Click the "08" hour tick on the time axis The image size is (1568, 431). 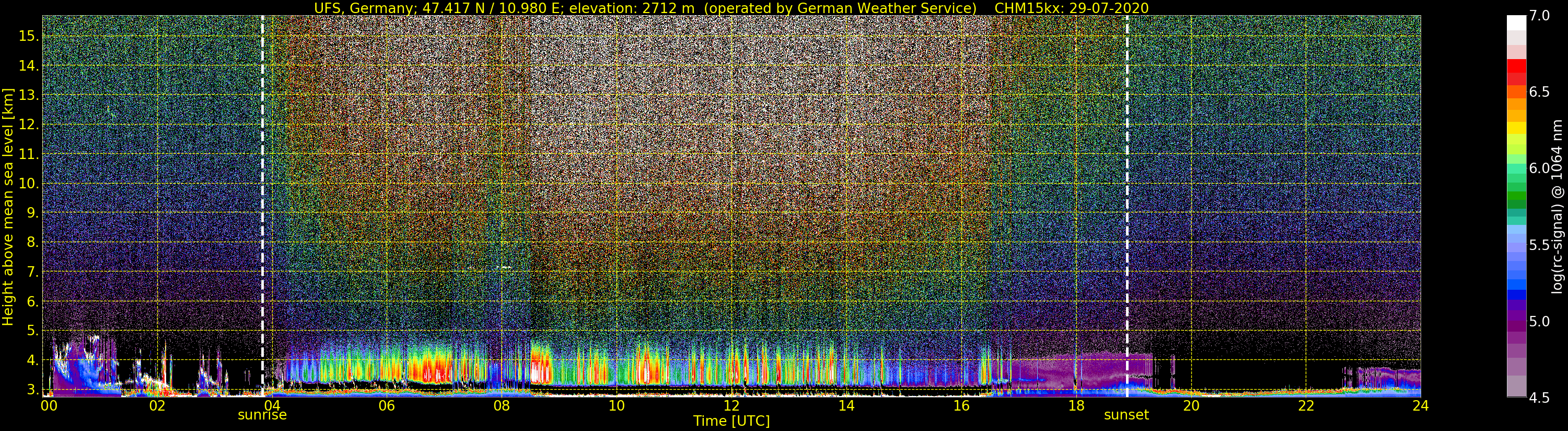point(502,405)
